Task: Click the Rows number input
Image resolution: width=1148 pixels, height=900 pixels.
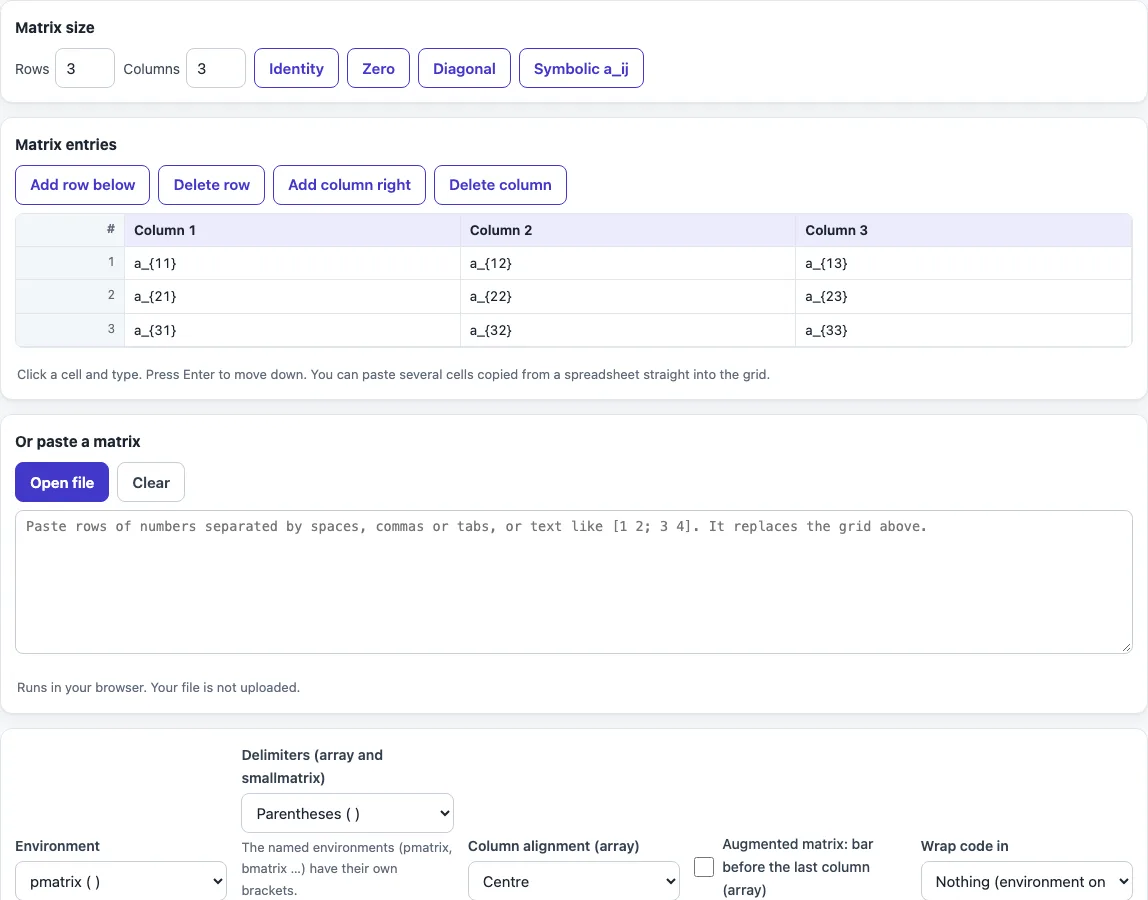Action: click(85, 68)
